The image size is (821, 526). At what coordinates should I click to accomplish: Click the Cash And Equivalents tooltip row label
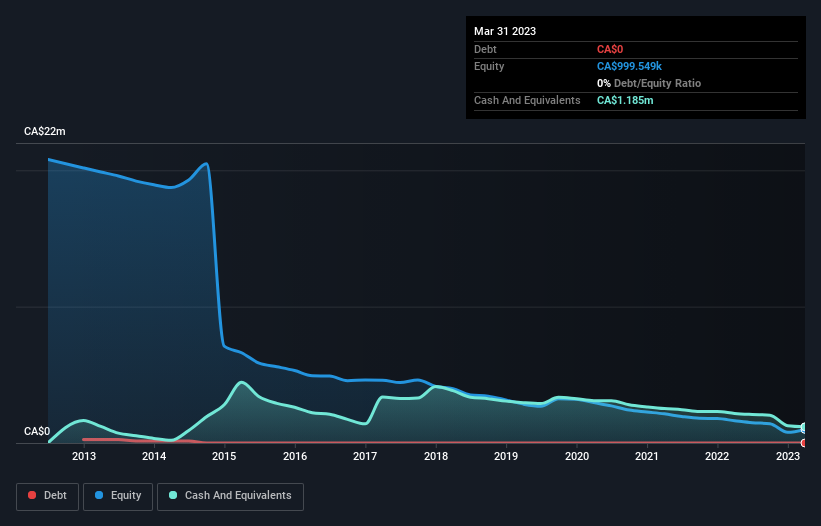(527, 100)
